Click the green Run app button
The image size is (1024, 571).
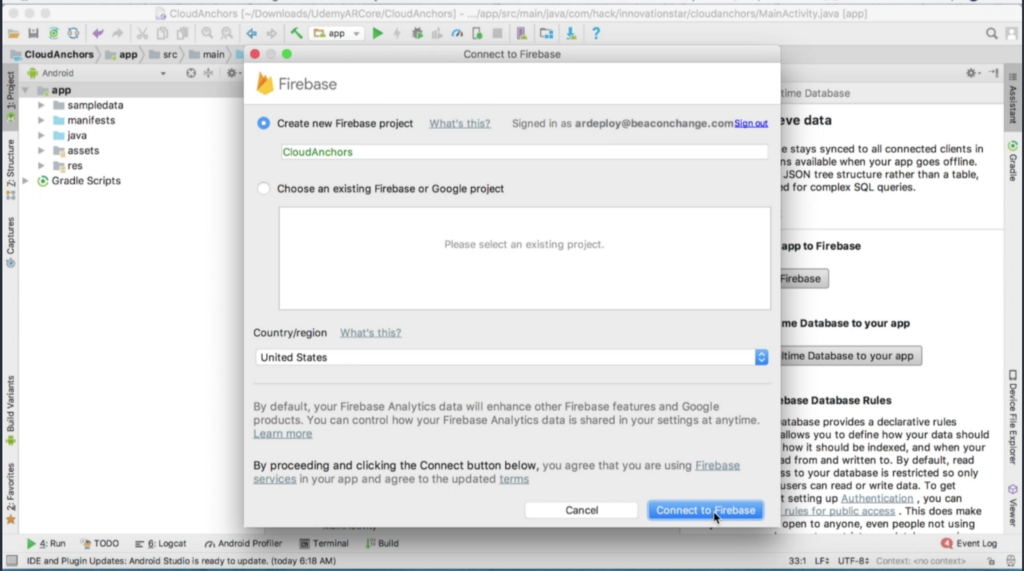[x=377, y=33]
